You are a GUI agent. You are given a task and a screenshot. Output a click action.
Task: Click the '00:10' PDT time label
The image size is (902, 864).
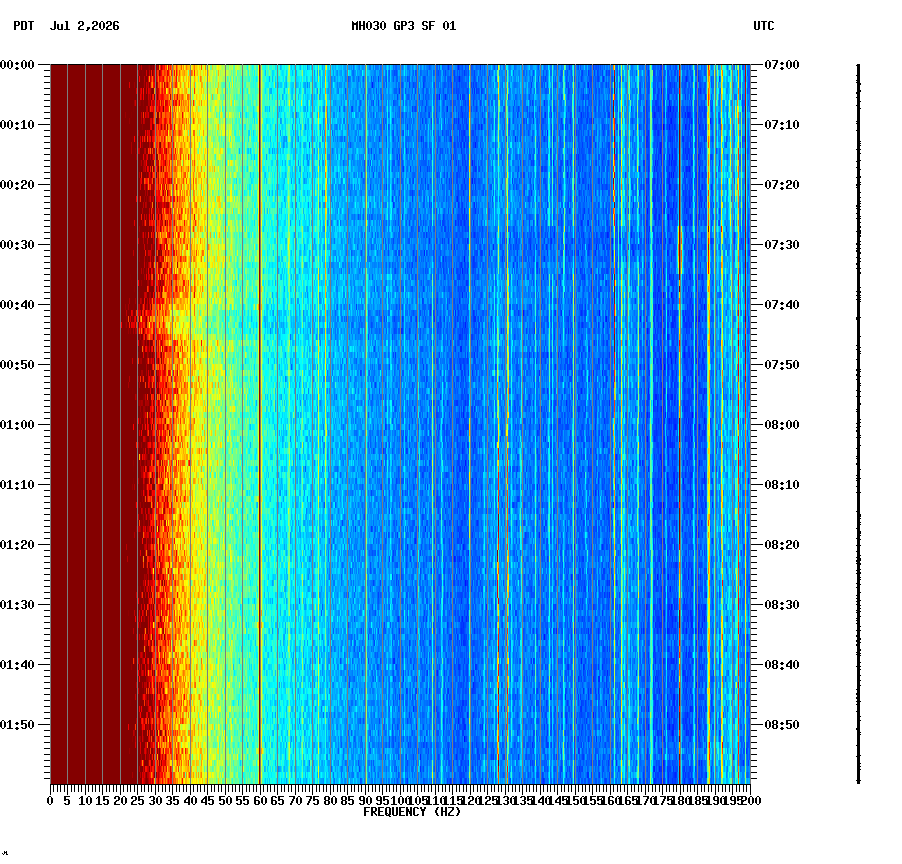(x=17, y=125)
